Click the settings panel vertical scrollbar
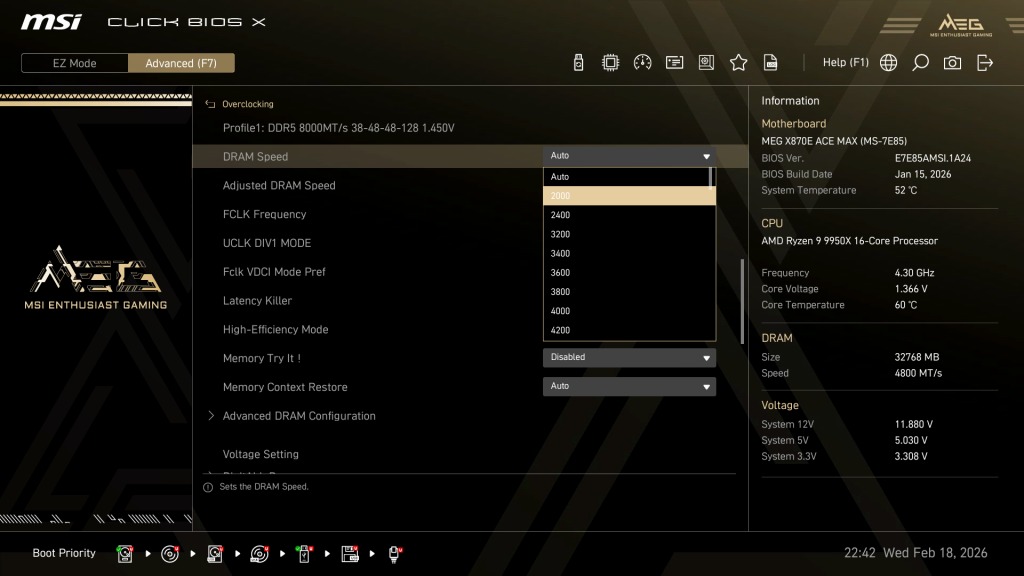This screenshot has height=576, width=1024. 742,301
